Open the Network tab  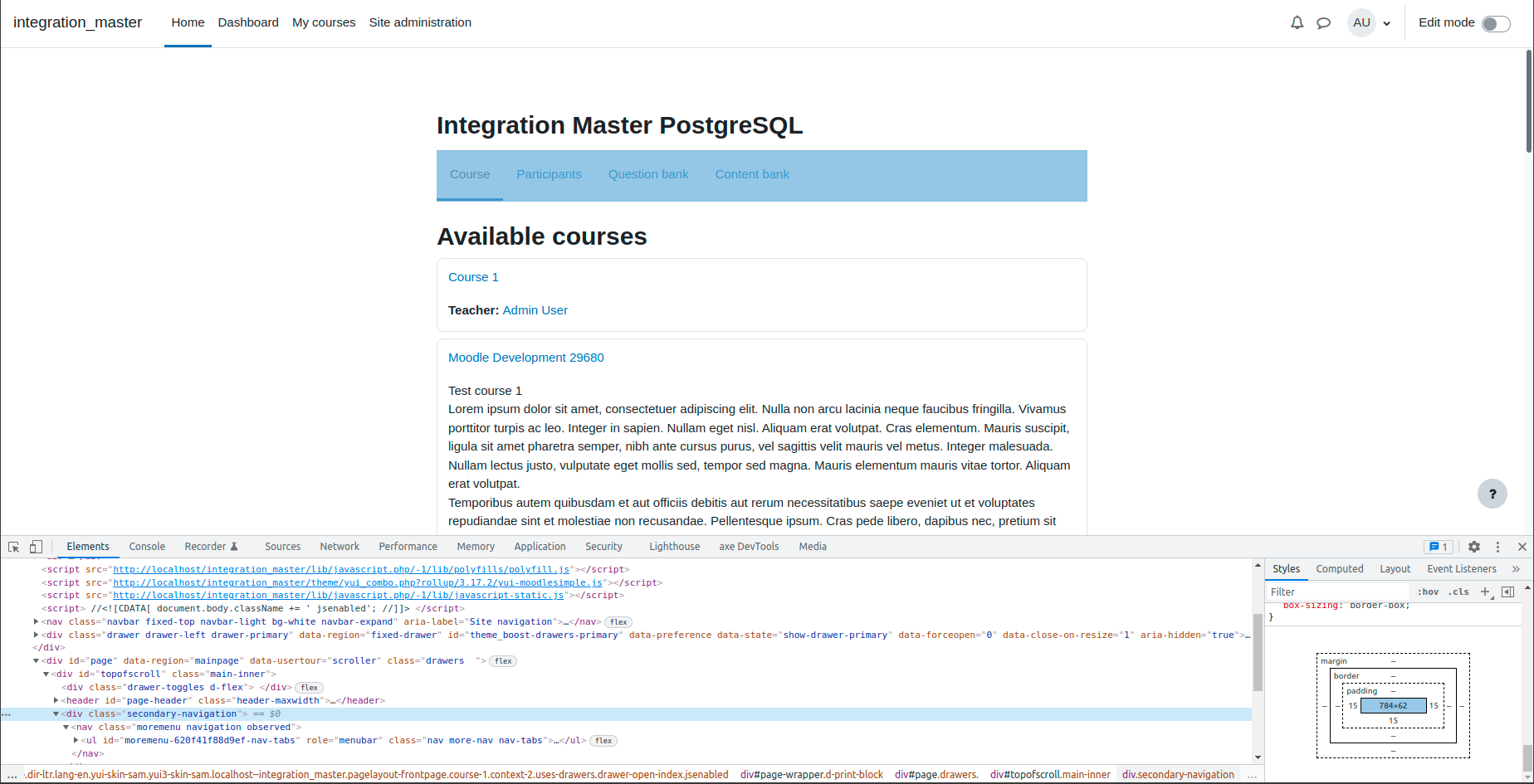coord(340,547)
